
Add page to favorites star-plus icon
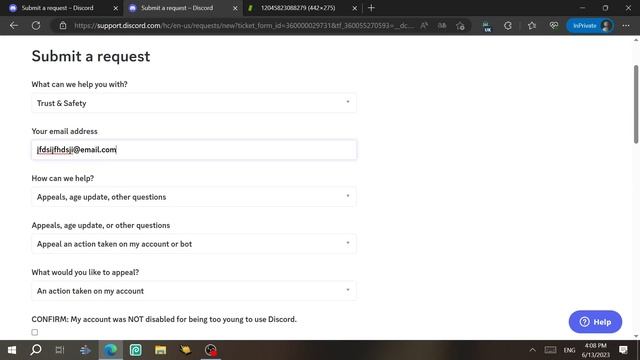460,26
